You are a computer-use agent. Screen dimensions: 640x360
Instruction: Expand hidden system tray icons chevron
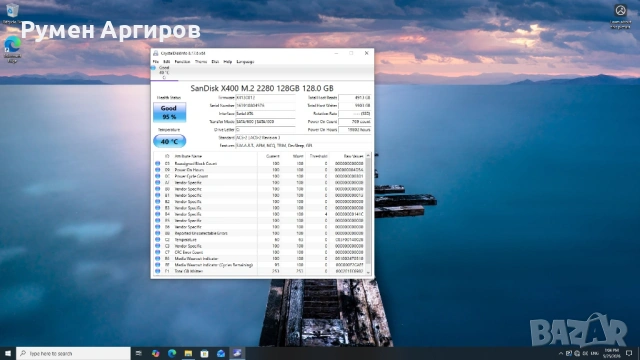pos(561,353)
